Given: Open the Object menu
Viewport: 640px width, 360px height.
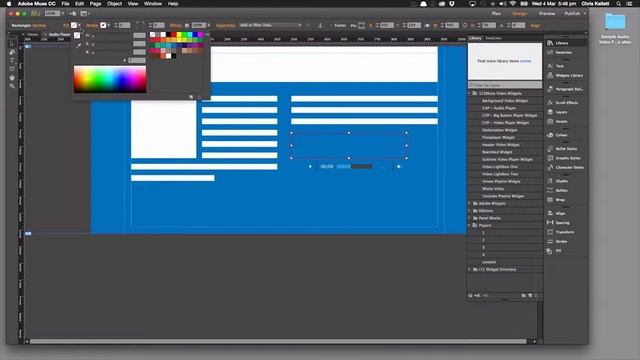Looking at the screenshot, I should tap(114, 4).
